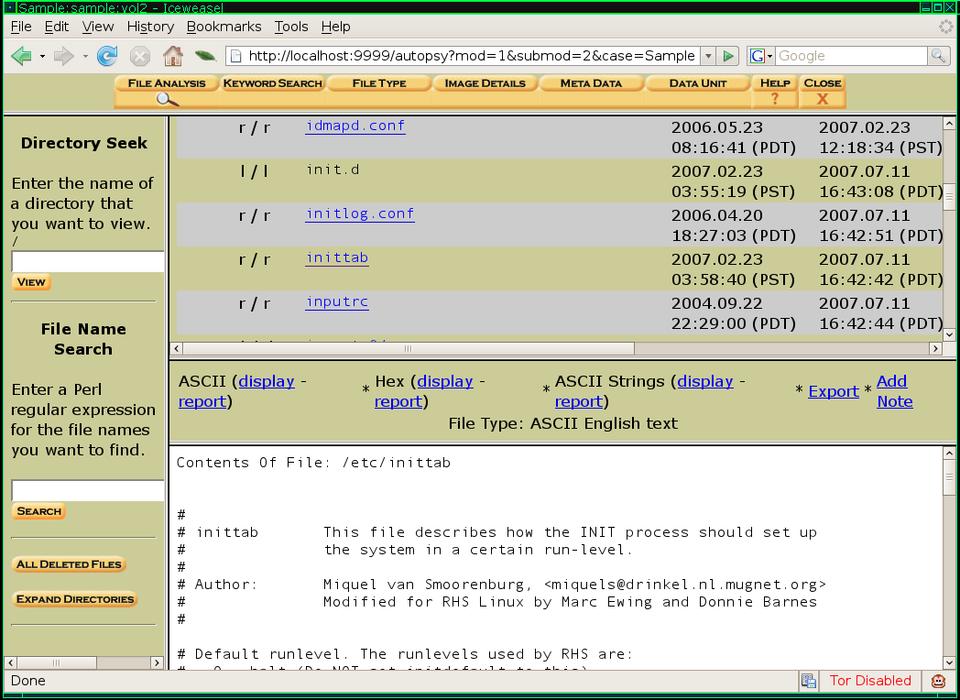The image size is (960, 700).
Task: Click the file list horizontal scrollbar
Action: [407, 349]
